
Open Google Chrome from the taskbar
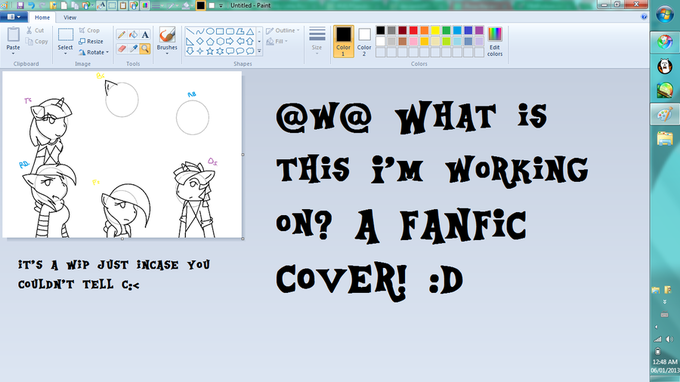(664, 42)
